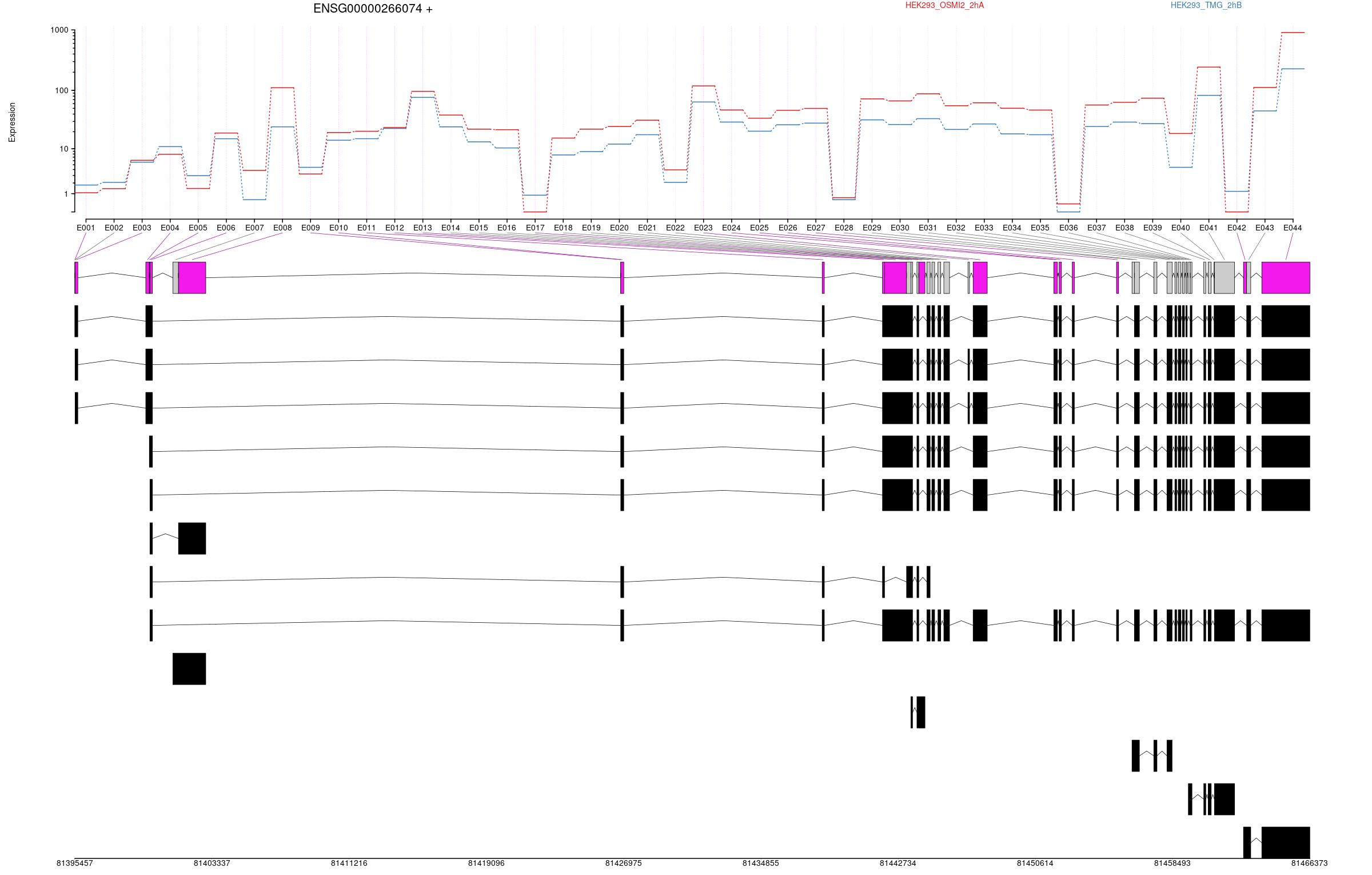The width and height of the screenshot is (1372, 875).
Task: Click the 1000 y-axis tick value
Action: click(59, 30)
